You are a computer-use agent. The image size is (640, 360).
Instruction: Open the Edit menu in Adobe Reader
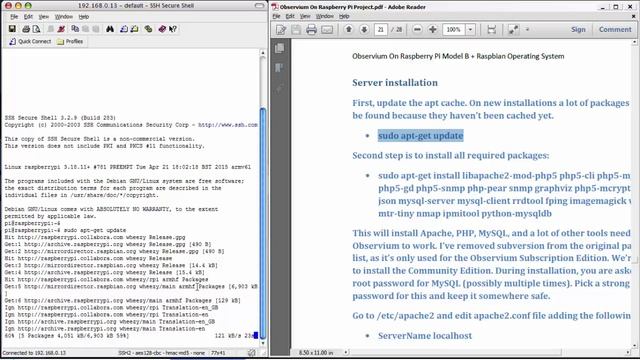click(x=290, y=16)
